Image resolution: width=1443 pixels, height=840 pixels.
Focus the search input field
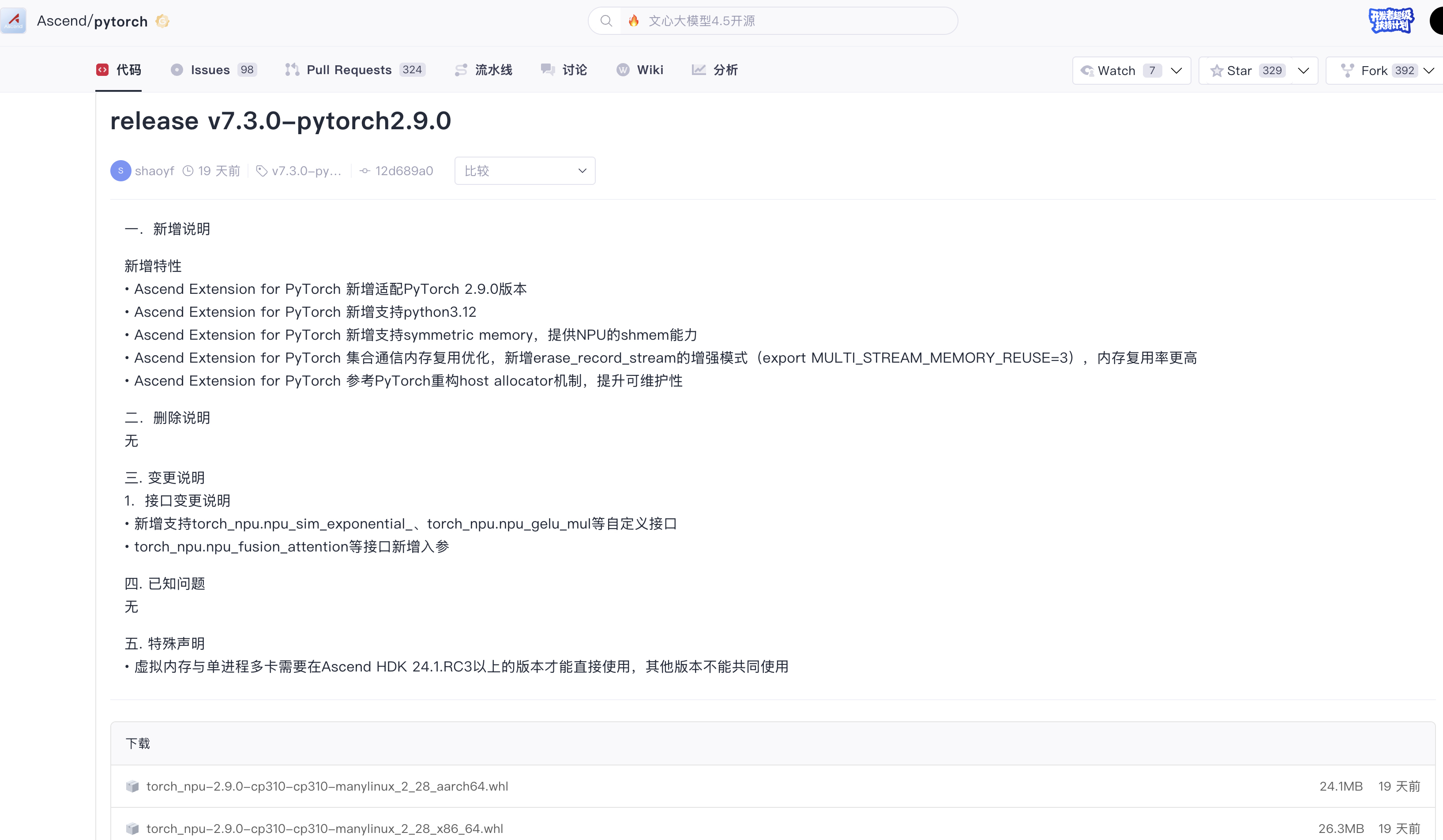tap(790, 21)
